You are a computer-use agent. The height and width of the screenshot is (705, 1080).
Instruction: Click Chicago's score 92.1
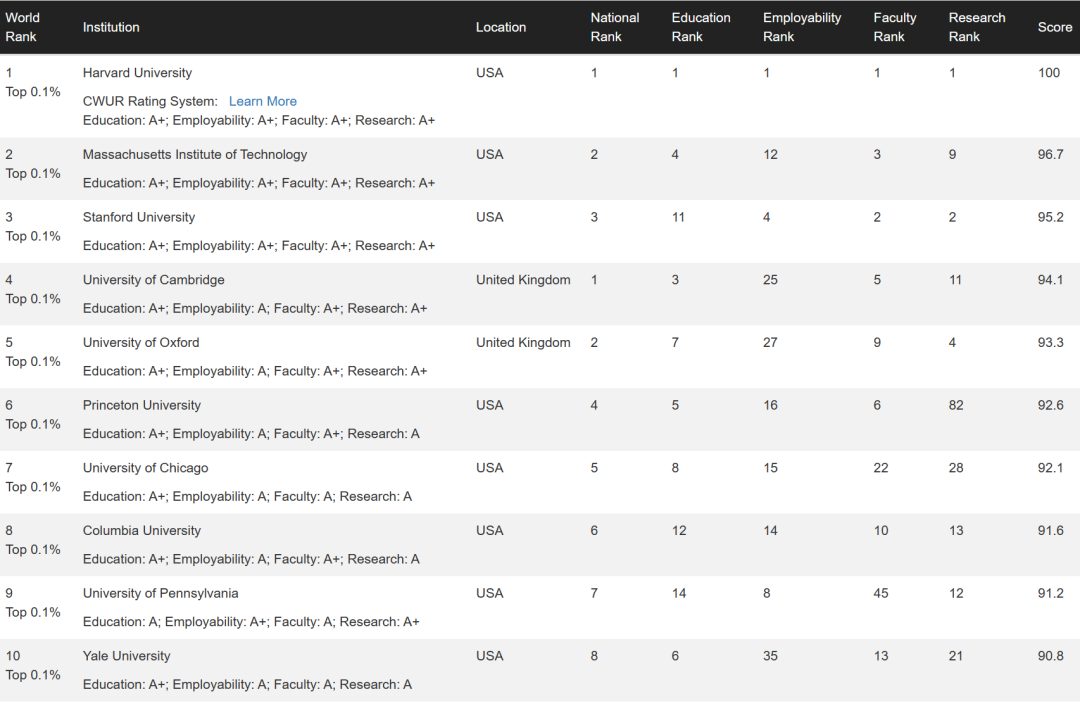pos(1050,468)
